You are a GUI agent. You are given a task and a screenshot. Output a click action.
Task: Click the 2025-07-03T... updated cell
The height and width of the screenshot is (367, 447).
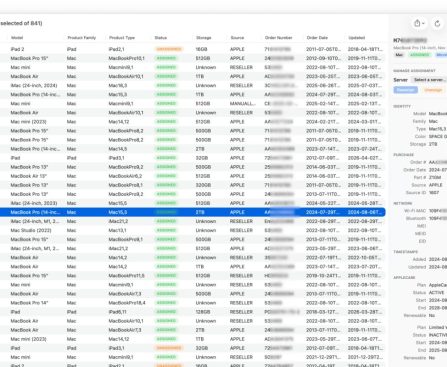(365, 86)
